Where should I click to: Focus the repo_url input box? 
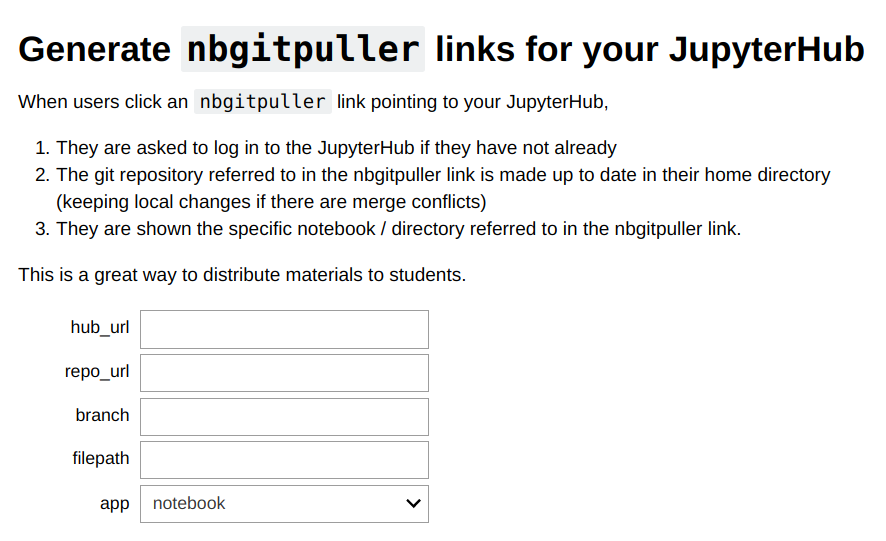click(284, 373)
